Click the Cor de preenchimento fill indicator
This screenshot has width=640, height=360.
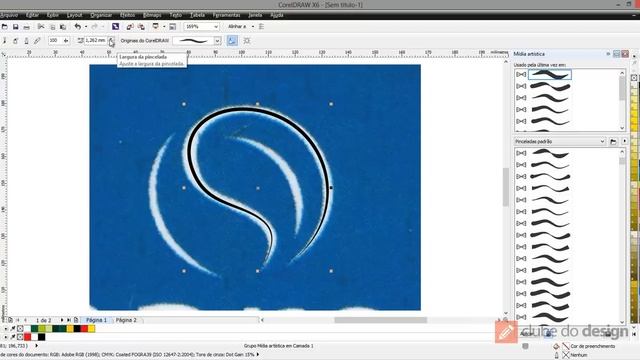tap(566, 346)
